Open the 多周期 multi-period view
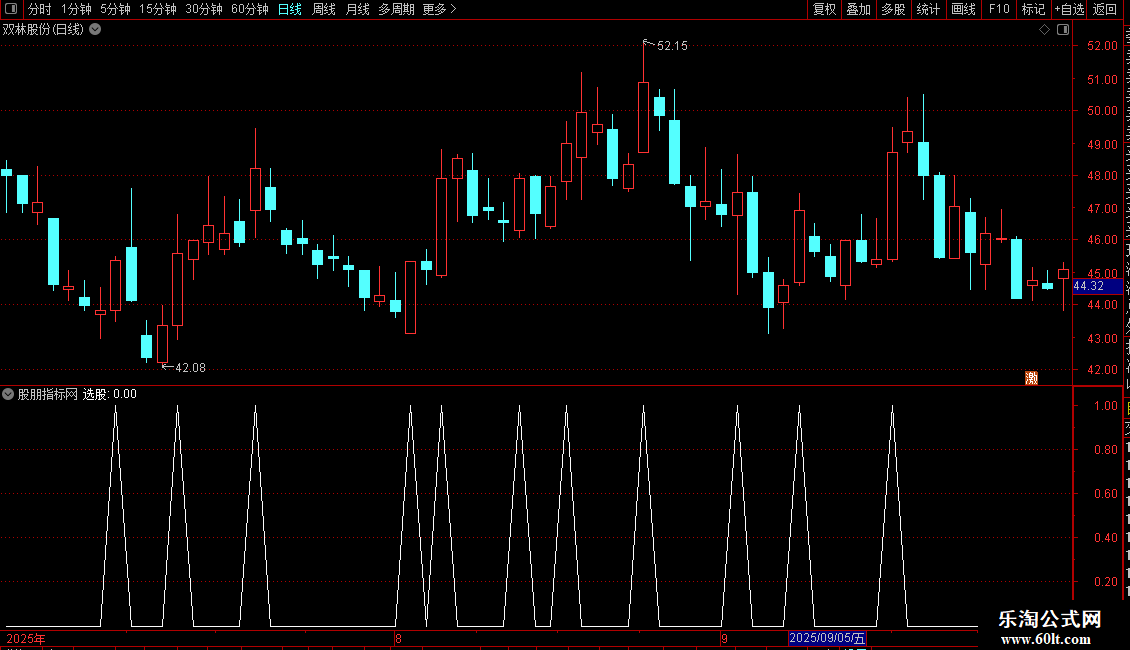This screenshot has height=650, width=1130. pyautogui.click(x=396, y=9)
